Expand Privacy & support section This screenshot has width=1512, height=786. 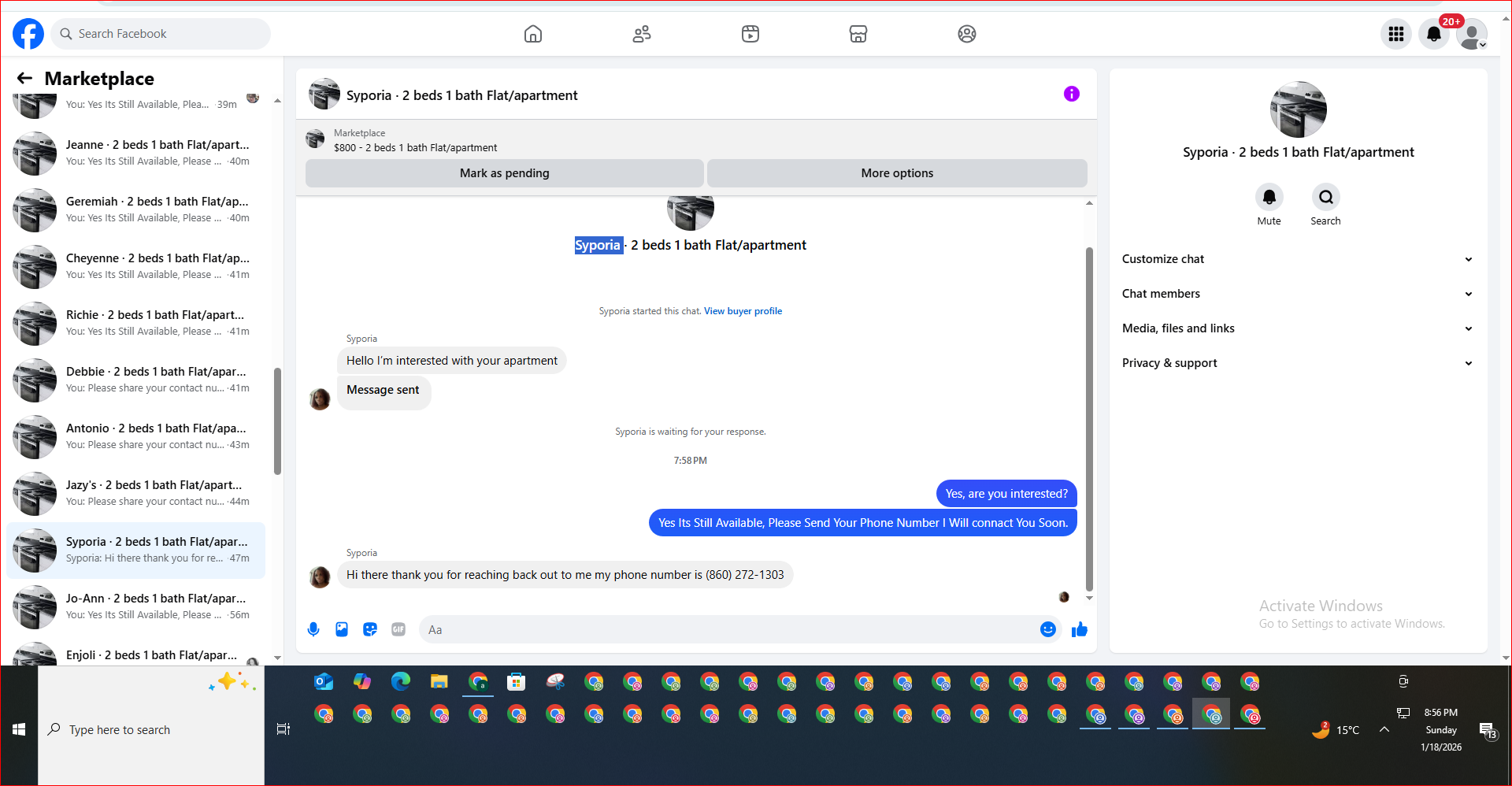(1298, 363)
